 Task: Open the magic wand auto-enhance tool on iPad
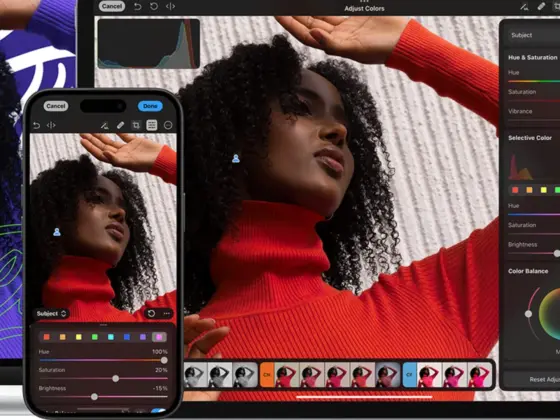524,6
